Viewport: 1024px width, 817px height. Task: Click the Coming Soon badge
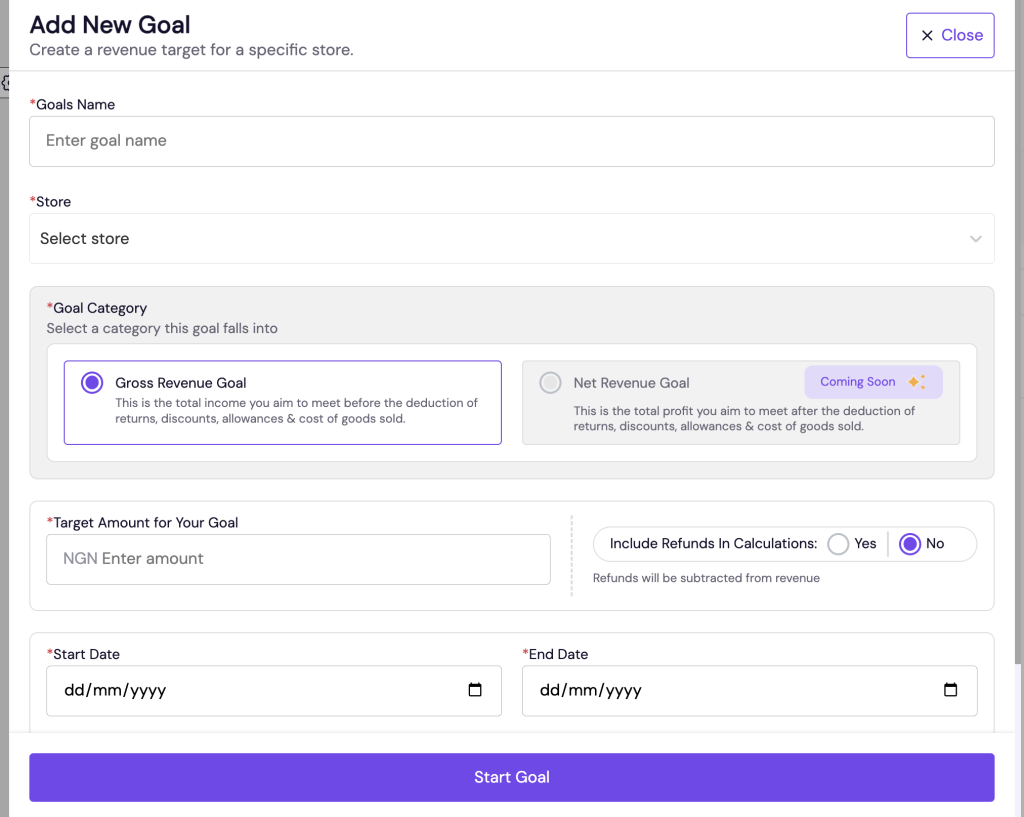pos(858,382)
